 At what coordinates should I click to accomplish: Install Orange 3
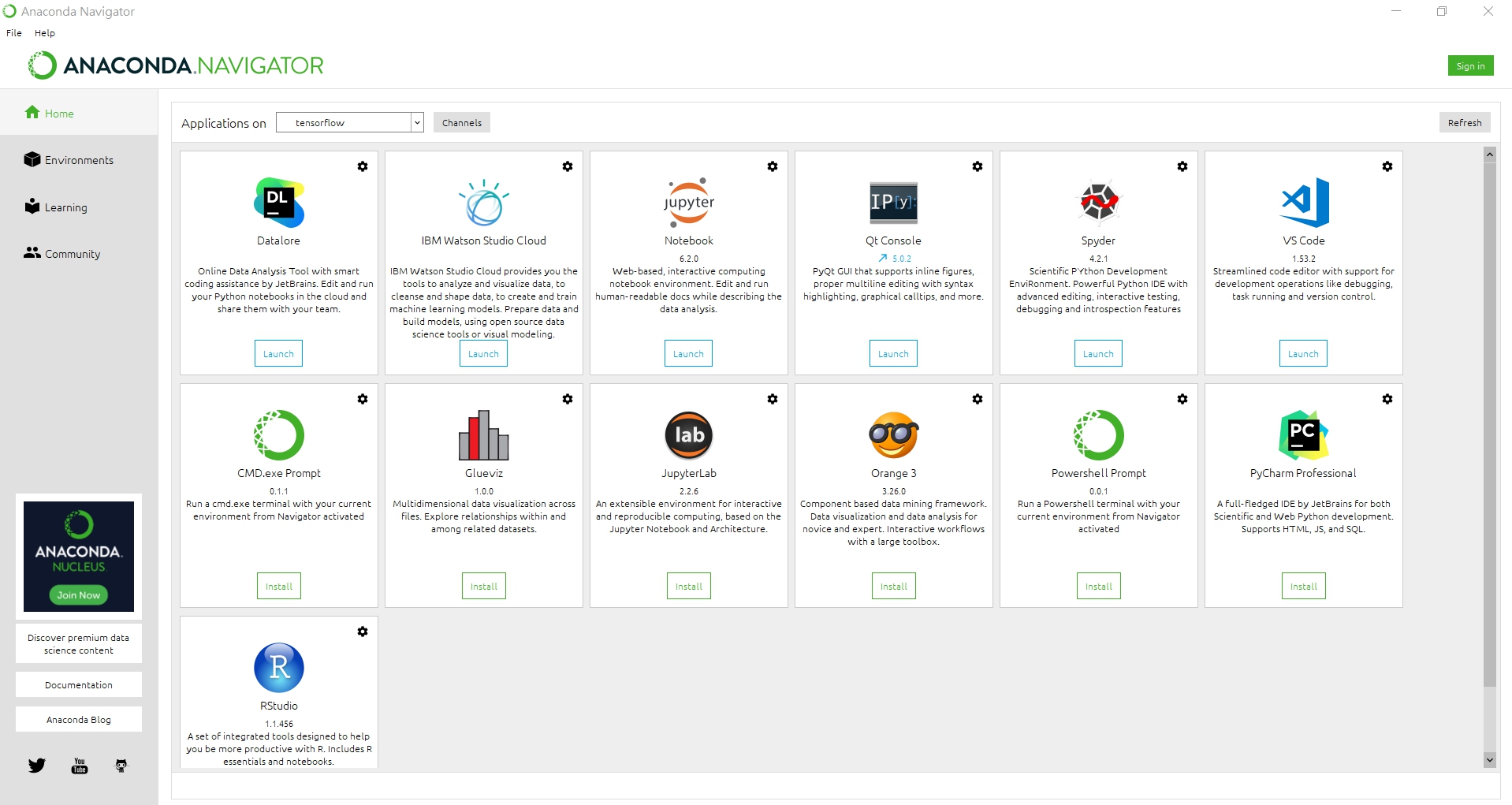894,586
